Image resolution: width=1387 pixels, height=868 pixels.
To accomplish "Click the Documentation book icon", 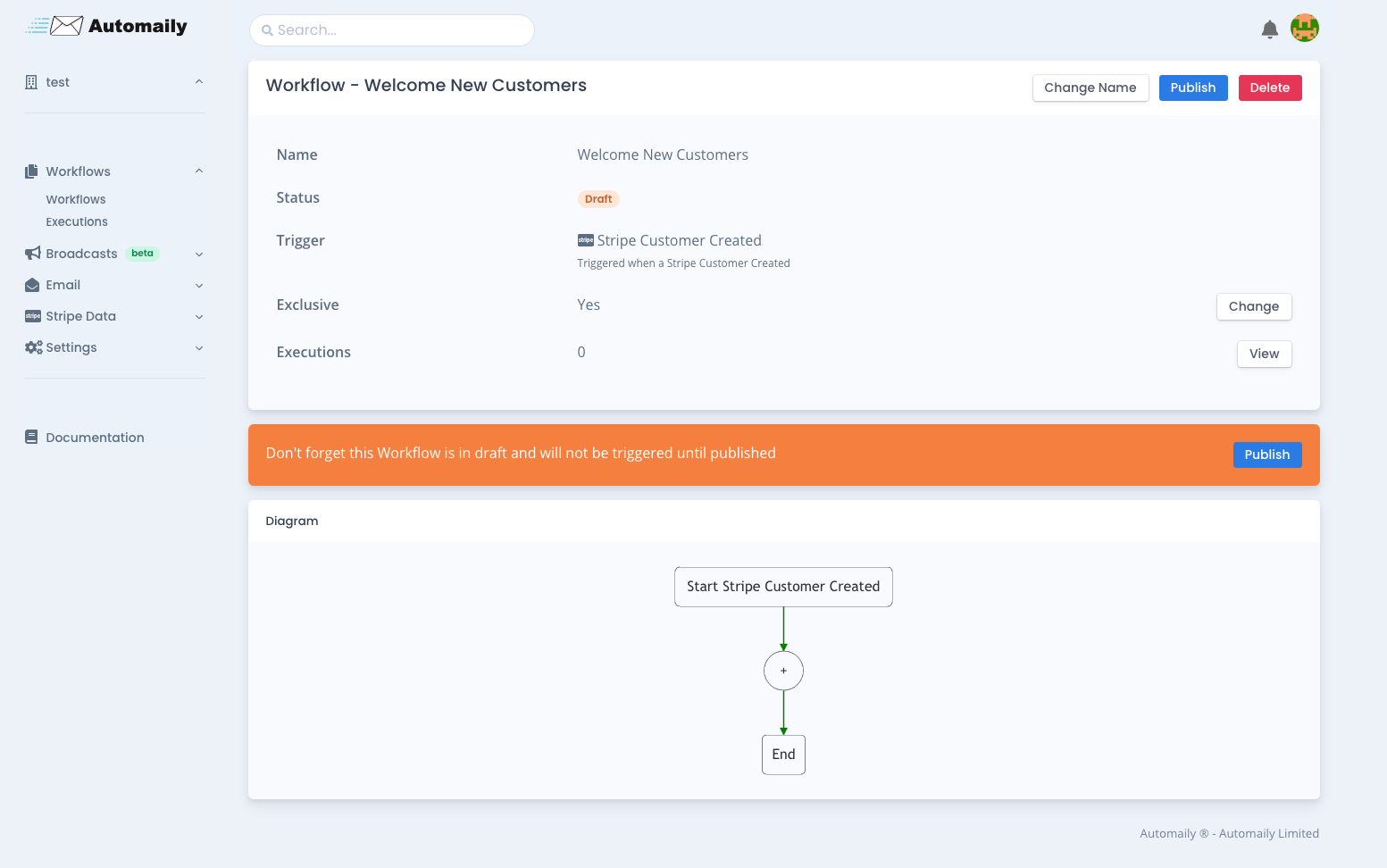I will coord(31,438).
